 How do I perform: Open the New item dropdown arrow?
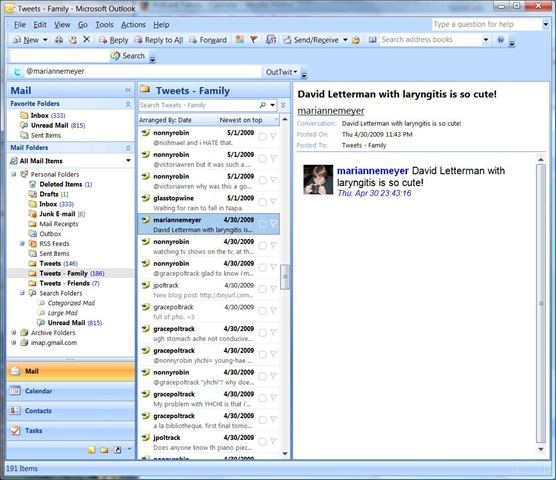tap(45, 40)
